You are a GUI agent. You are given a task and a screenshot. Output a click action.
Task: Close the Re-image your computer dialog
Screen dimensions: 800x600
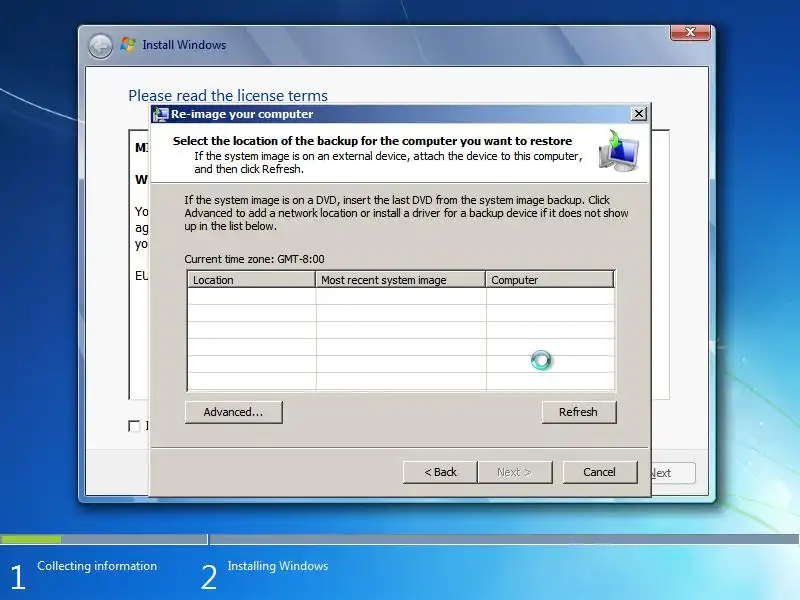639,114
